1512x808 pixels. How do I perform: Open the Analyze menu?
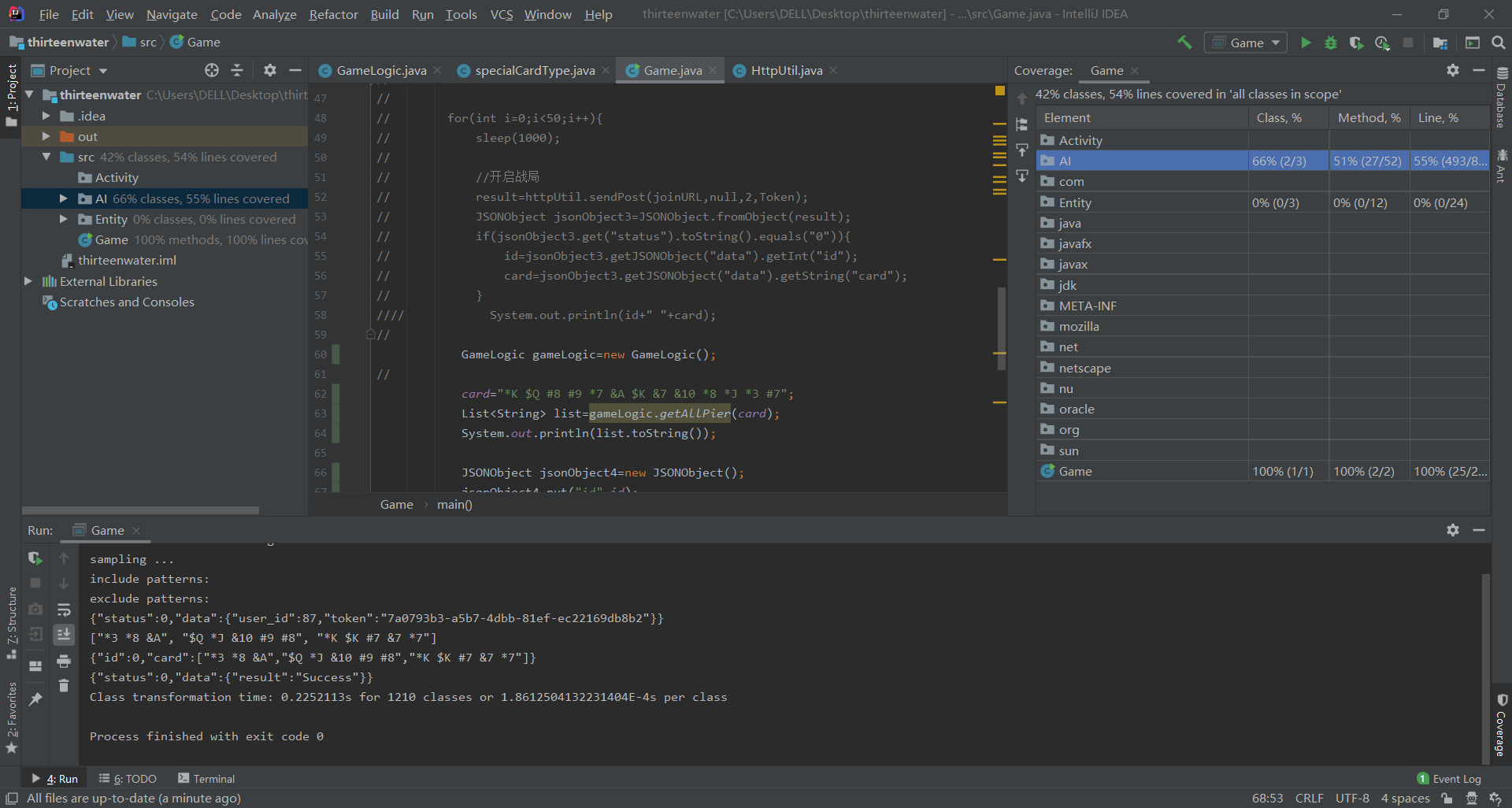click(x=274, y=14)
